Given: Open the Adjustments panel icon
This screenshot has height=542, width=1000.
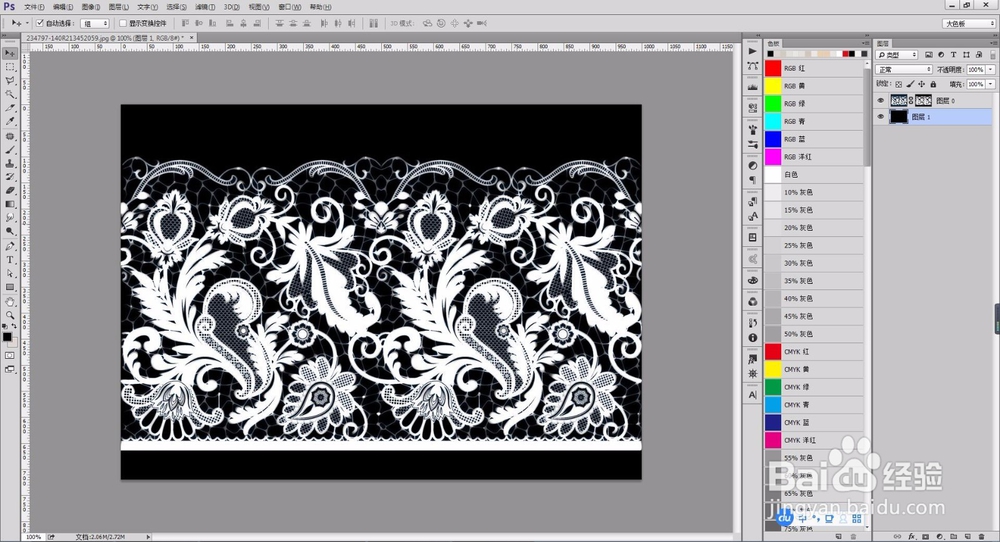Looking at the screenshot, I should click(x=753, y=165).
